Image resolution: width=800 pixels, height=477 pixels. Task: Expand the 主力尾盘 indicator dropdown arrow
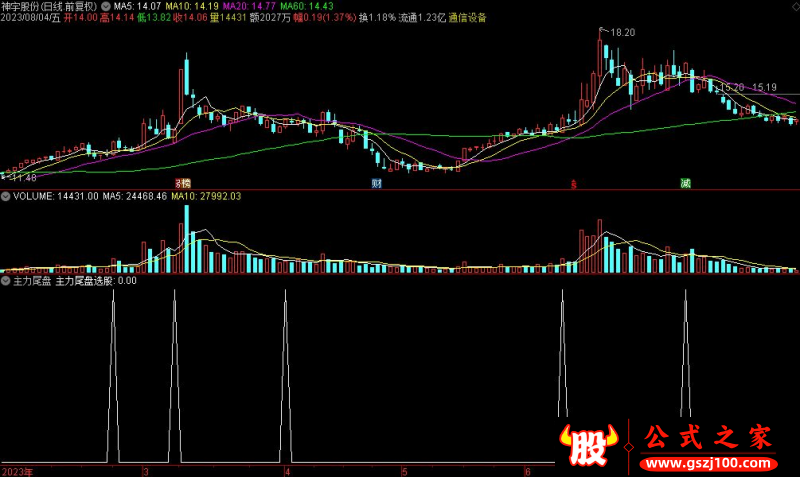pos(6,281)
